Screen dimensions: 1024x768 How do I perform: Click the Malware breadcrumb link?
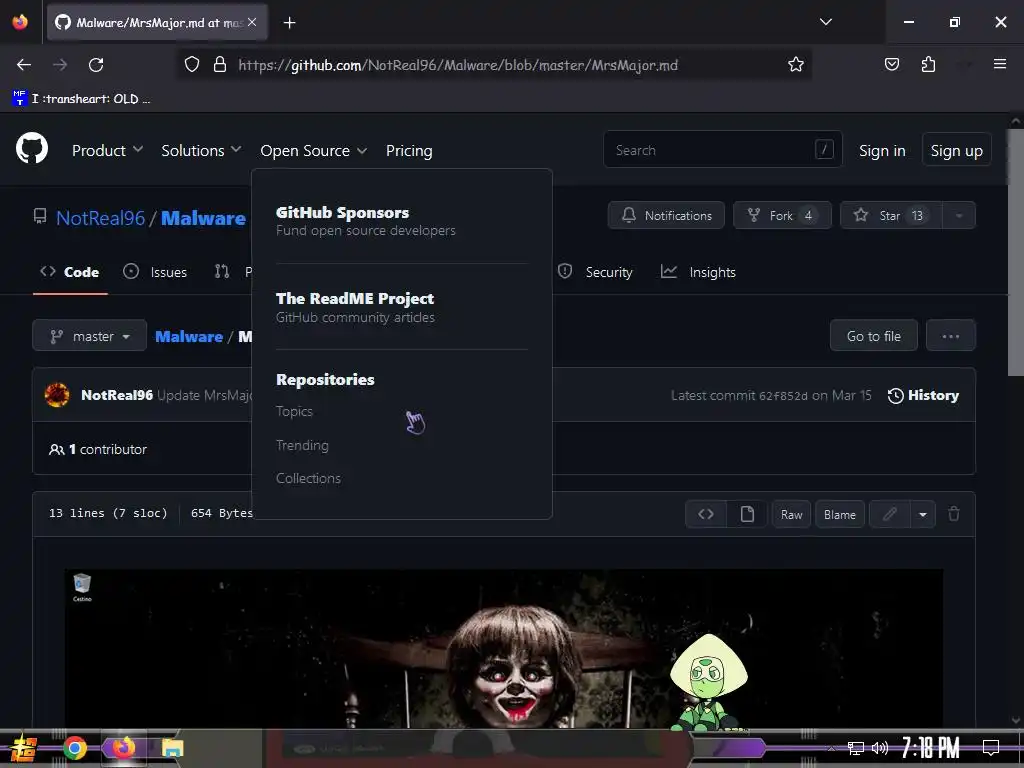point(189,336)
